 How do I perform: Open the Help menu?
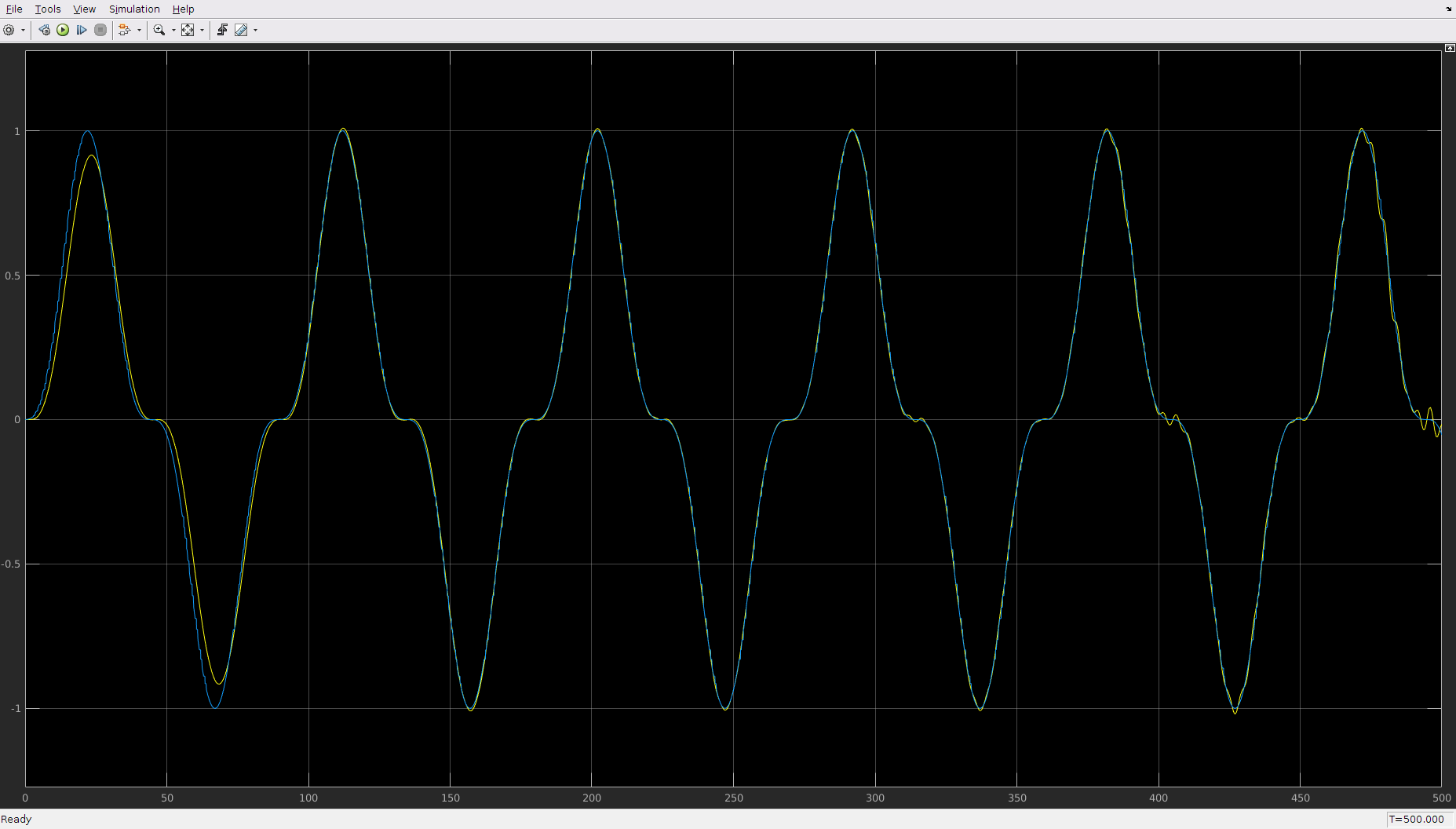coord(183,9)
